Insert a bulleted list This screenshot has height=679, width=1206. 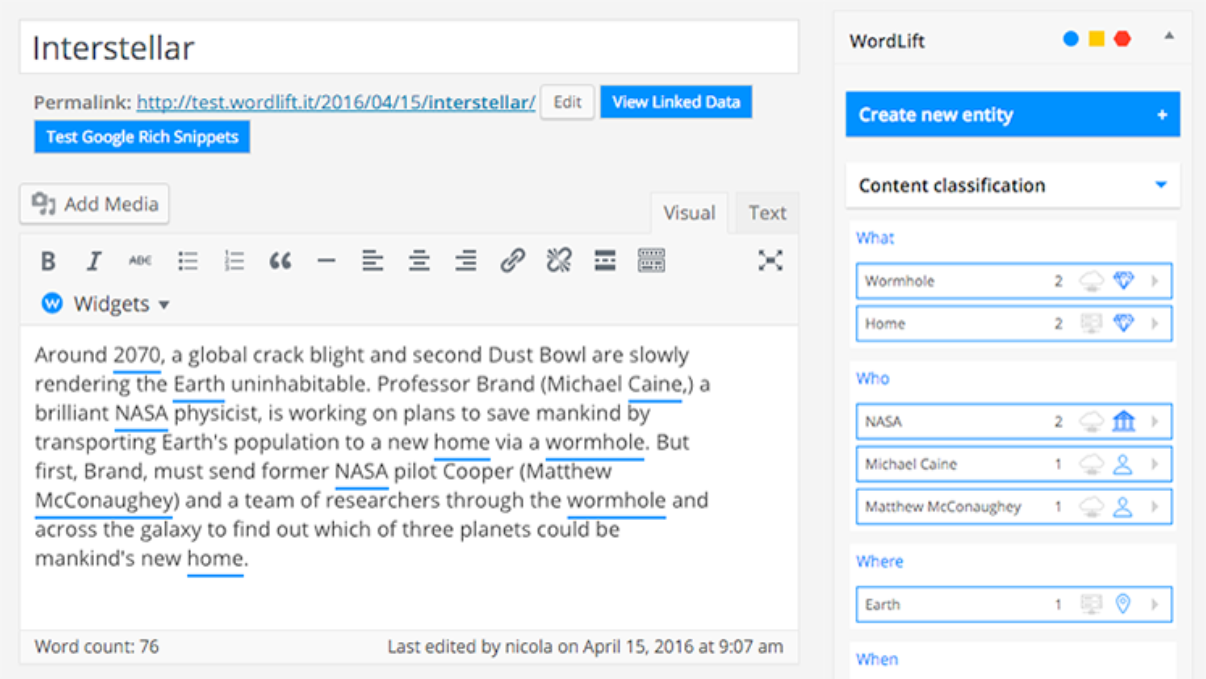pos(187,261)
